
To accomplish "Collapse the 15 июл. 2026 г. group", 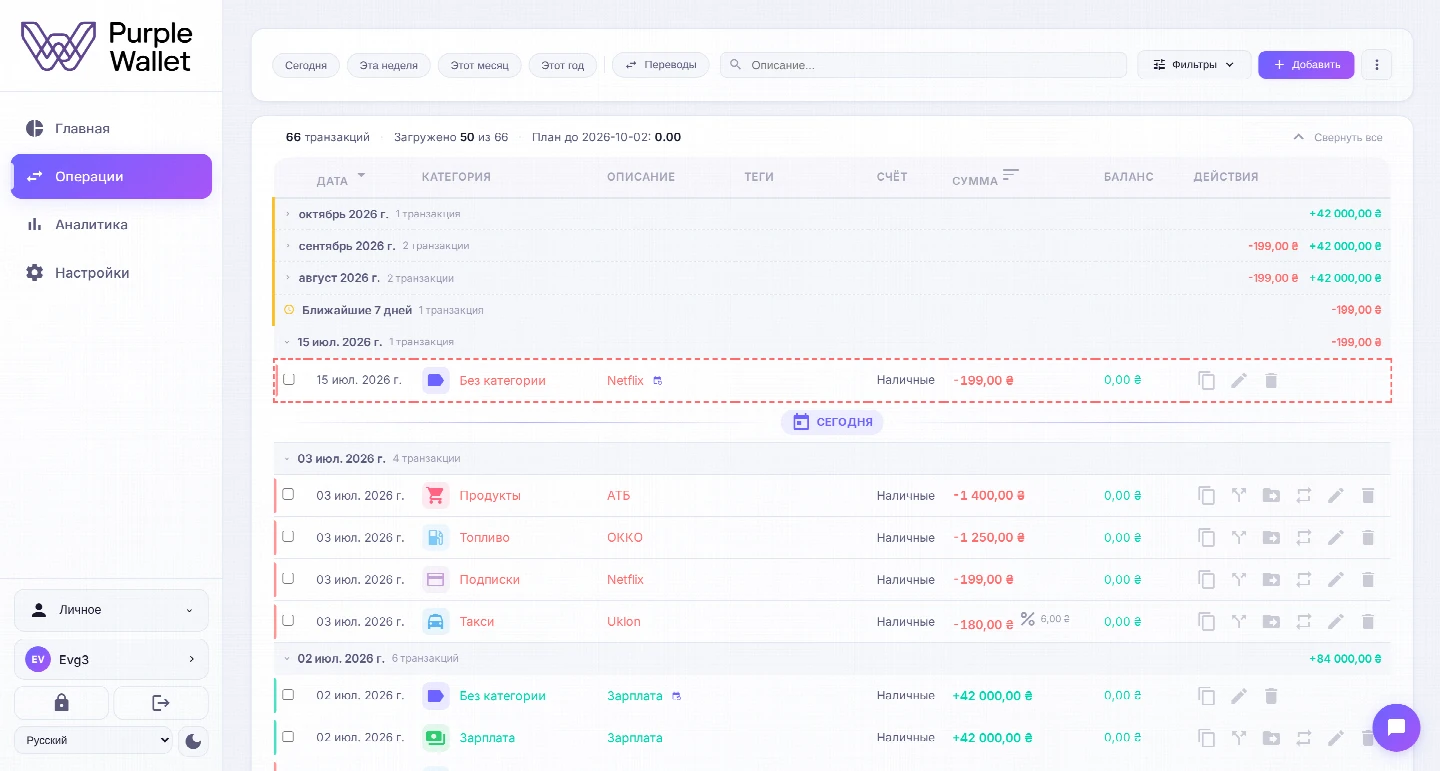I will point(287,342).
